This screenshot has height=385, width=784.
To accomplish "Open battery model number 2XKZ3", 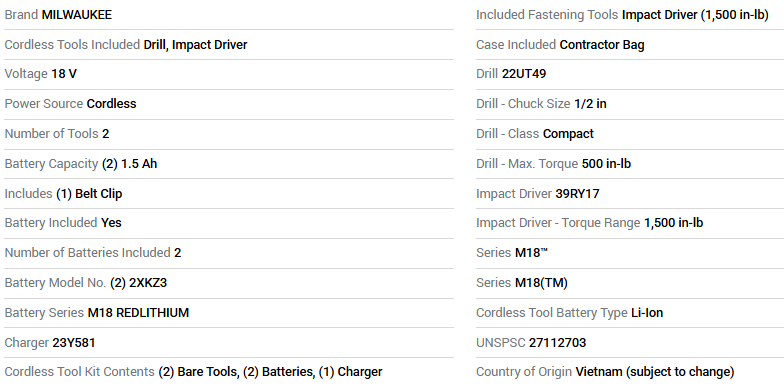I will coord(148,283).
